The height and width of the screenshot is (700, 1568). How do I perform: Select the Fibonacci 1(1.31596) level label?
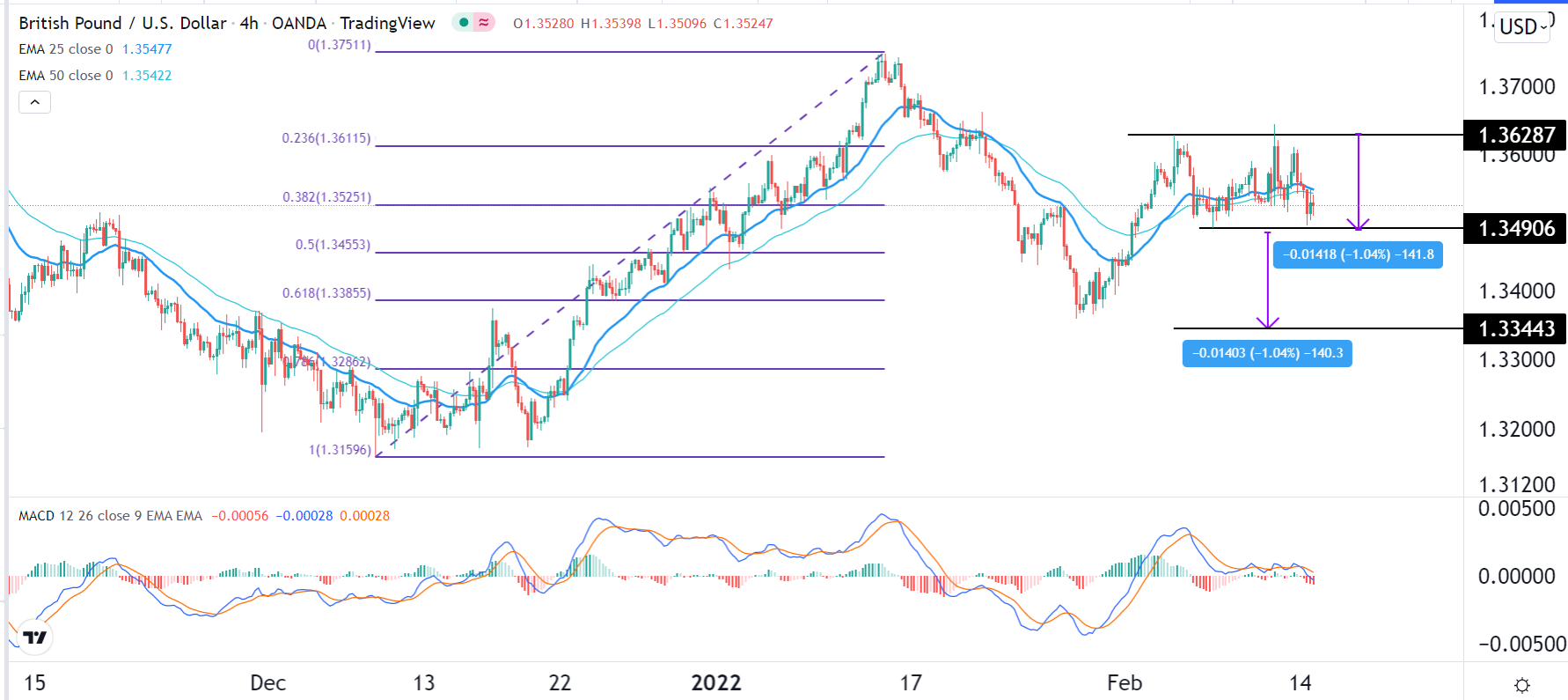click(x=340, y=450)
